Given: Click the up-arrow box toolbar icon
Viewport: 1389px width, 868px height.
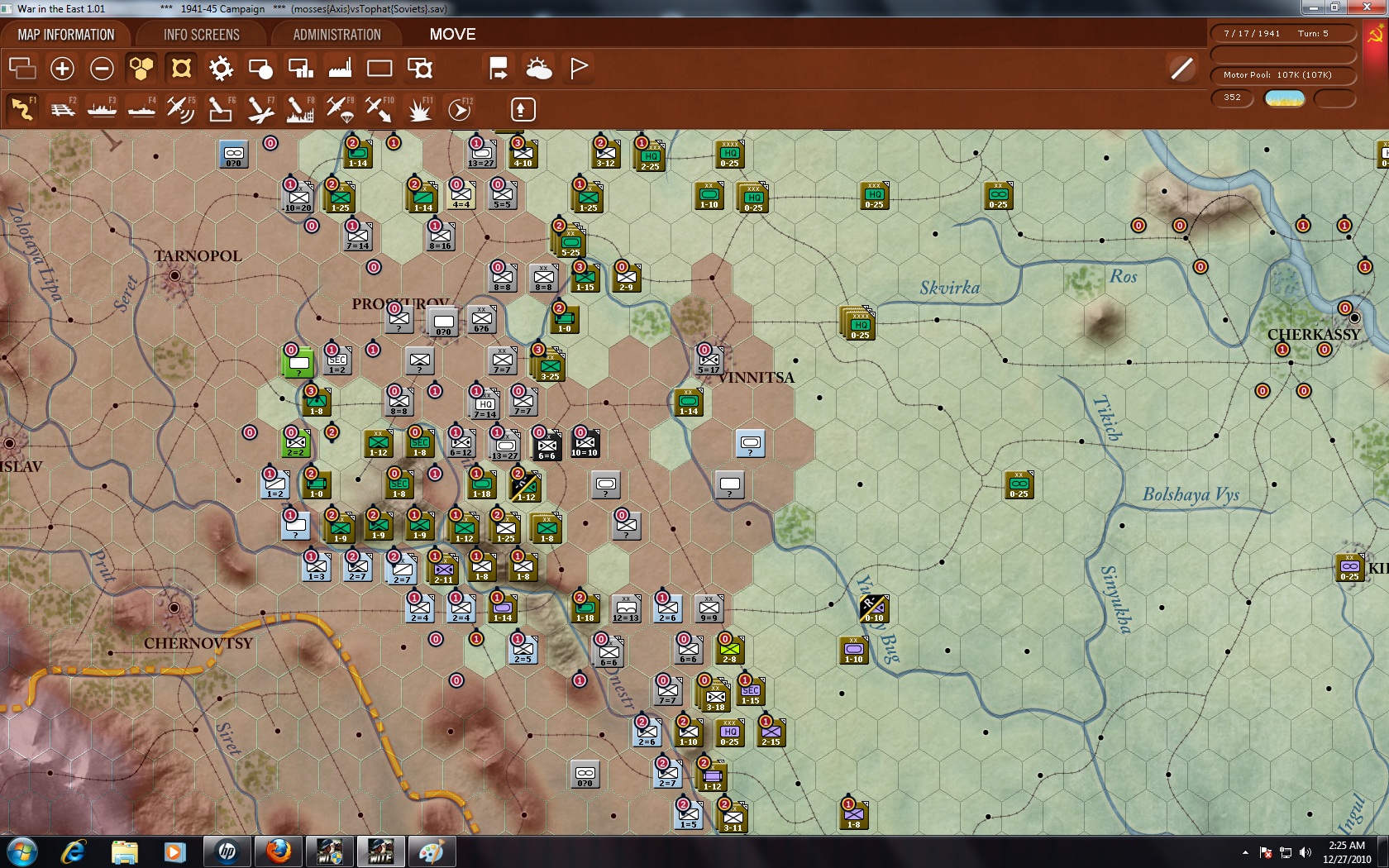Looking at the screenshot, I should (523, 109).
